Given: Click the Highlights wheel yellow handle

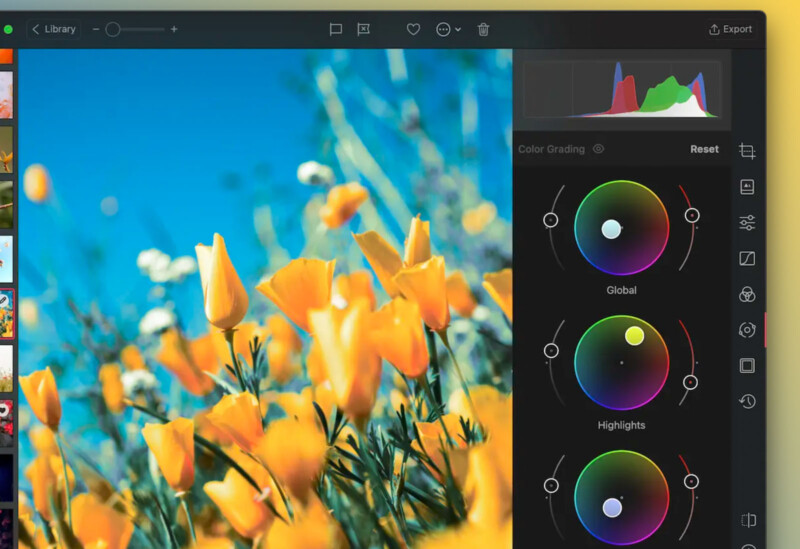Looking at the screenshot, I should 634,336.
